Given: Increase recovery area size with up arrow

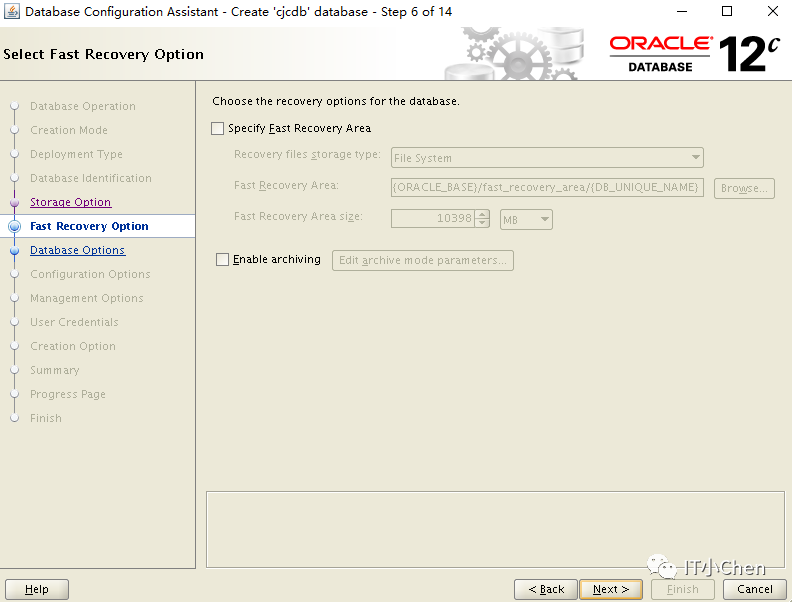Looking at the screenshot, I should [x=483, y=214].
